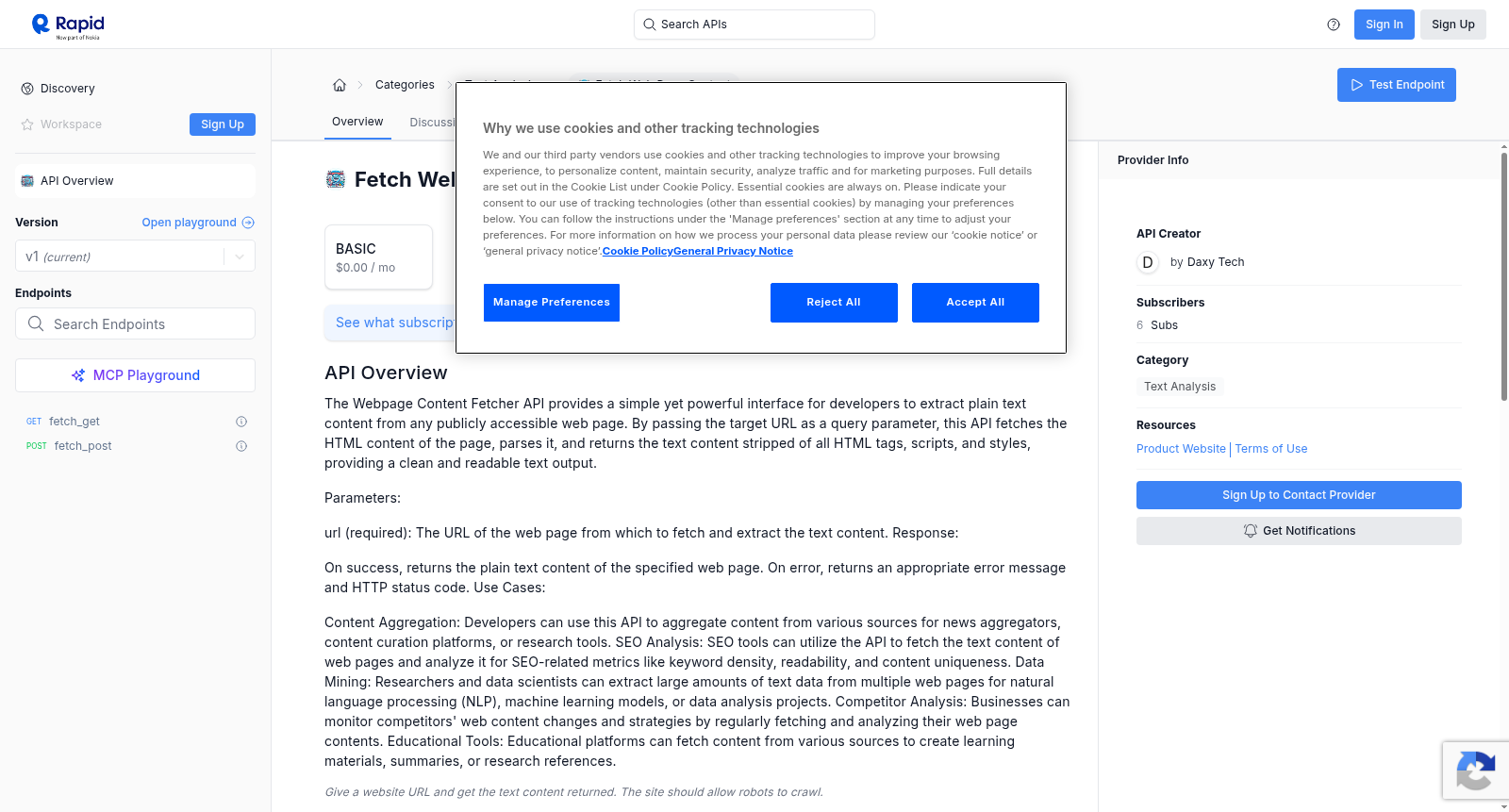Click the home breadcrumb icon

tap(340, 85)
